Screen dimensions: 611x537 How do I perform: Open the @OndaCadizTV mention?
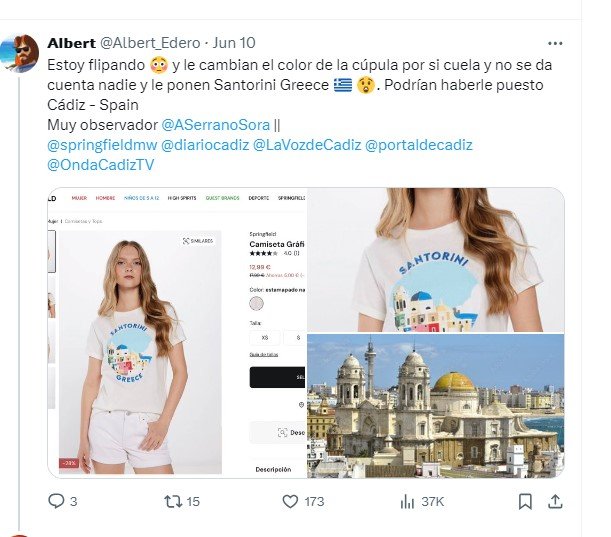pos(101,165)
